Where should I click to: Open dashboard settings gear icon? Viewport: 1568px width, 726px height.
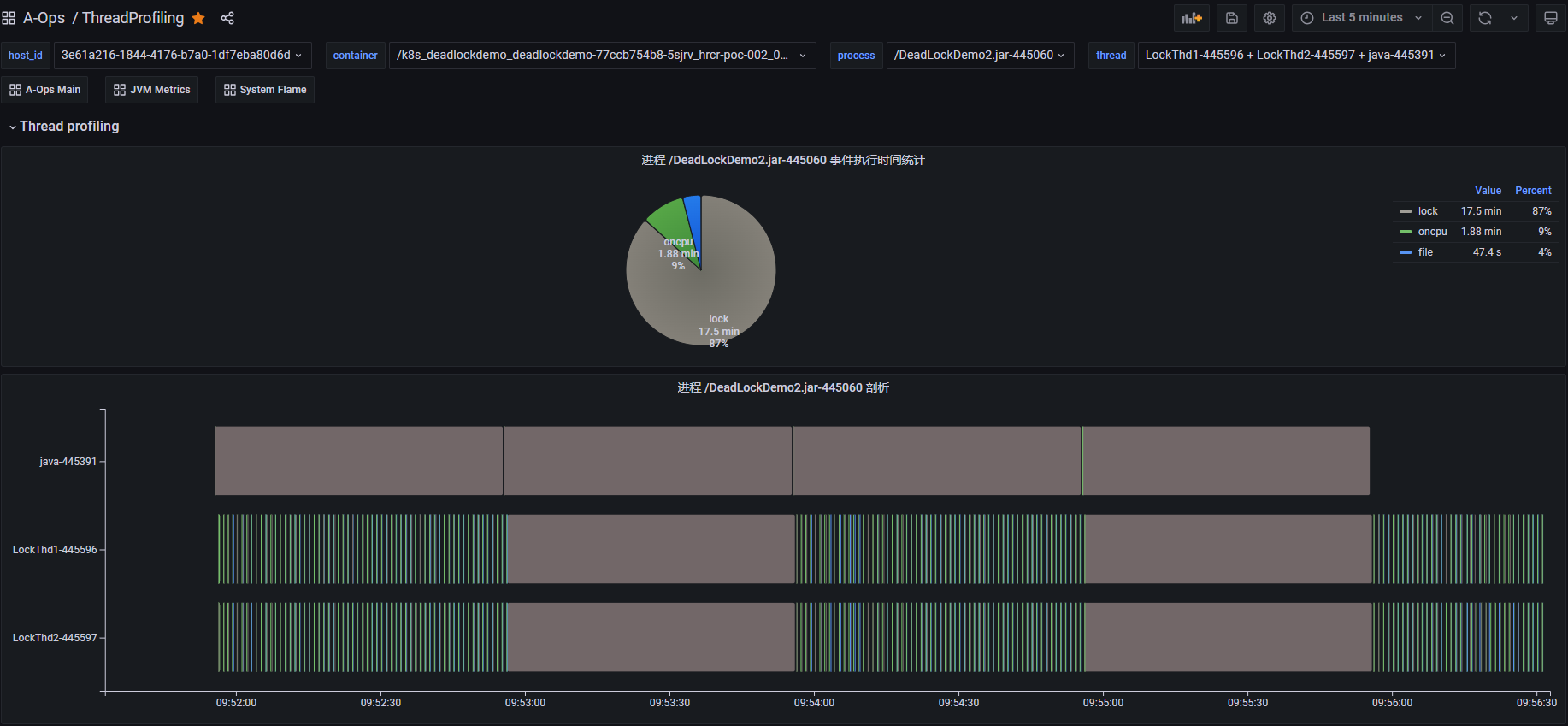pyautogui.click(x=1270, y=18)
